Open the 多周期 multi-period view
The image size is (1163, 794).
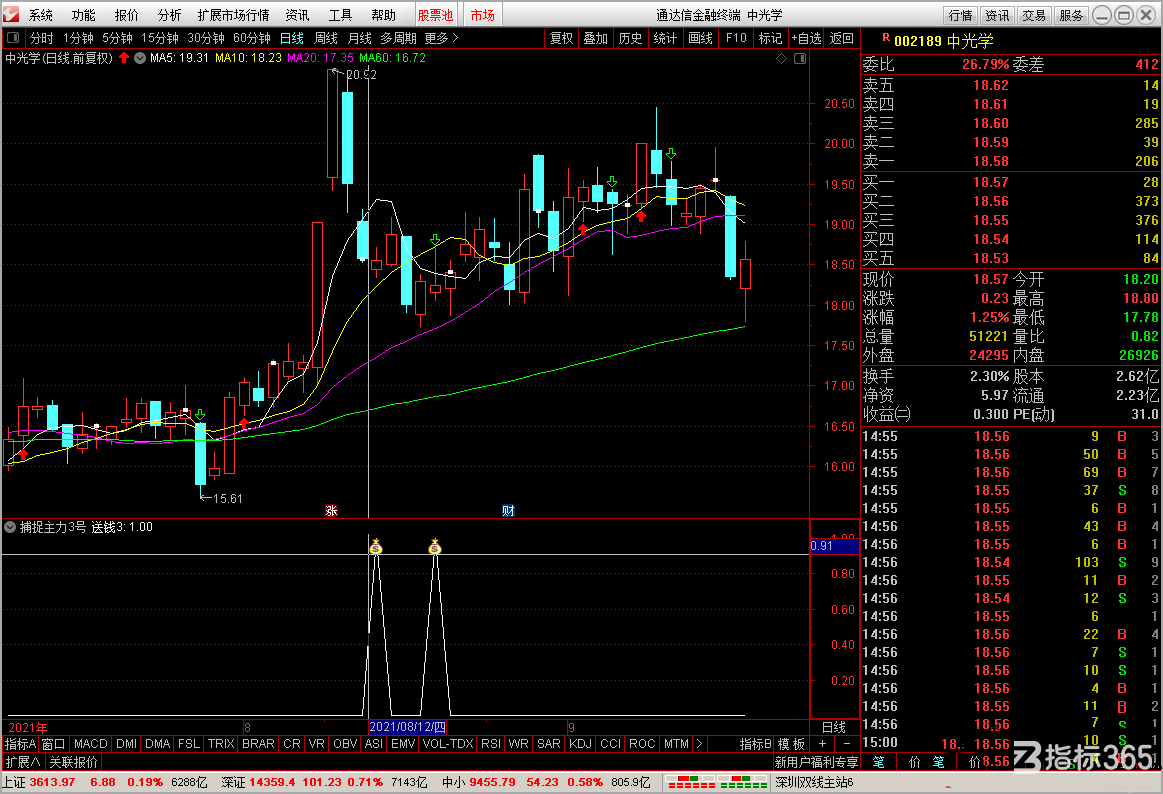pyautogui.click(x=398, y=38)
